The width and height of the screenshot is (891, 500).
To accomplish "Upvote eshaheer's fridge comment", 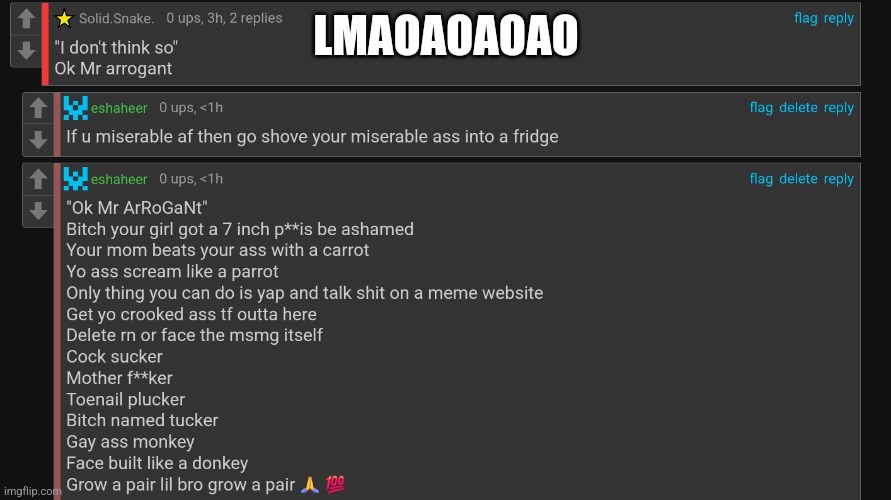I will [x=38, y=108].
